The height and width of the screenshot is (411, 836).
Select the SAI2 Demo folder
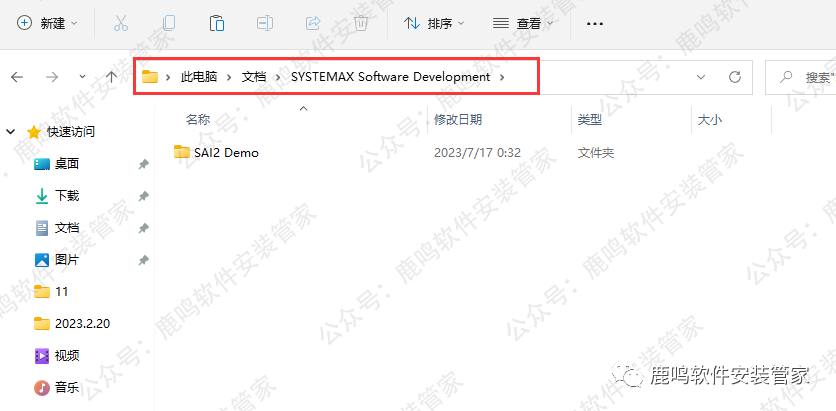[x=226, y=153]
